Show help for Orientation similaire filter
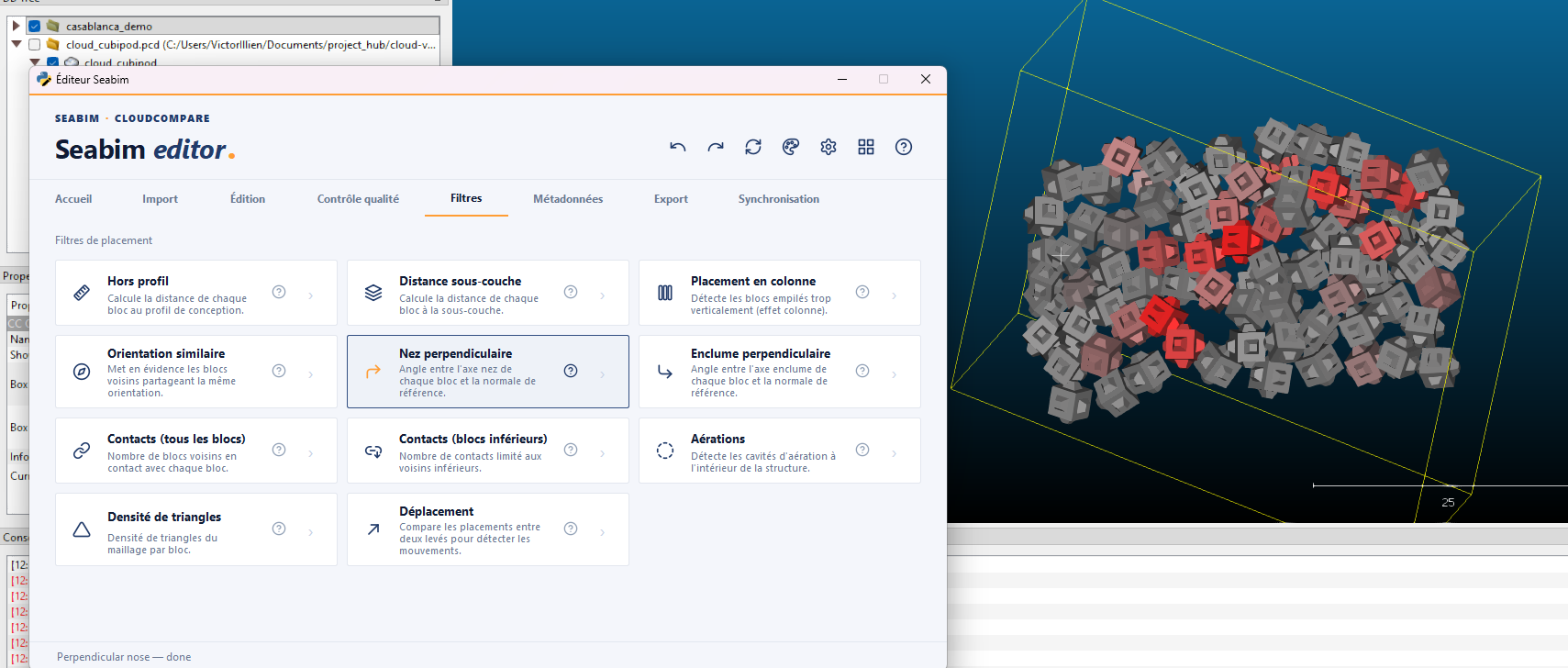Screen dimensions: 1568x668 279,371
